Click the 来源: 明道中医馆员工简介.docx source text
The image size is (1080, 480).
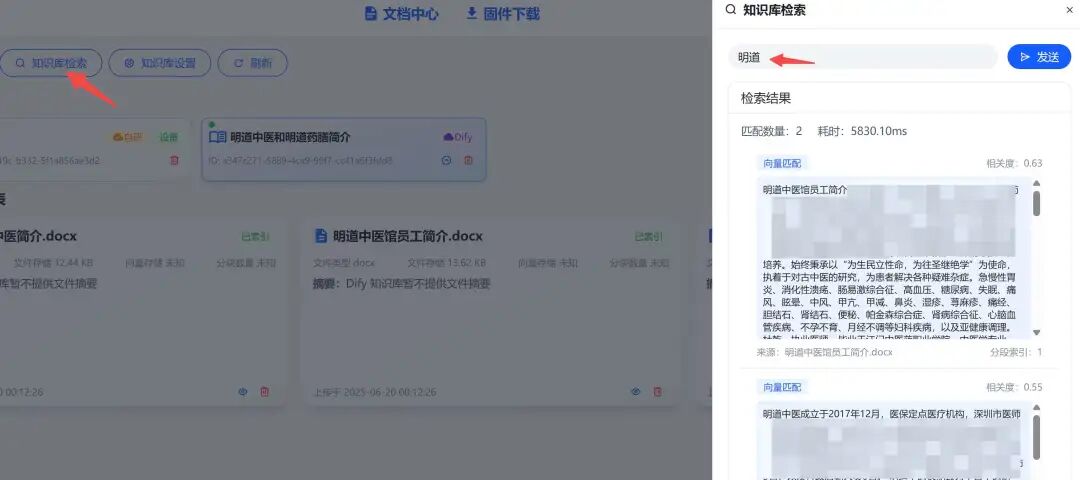[x=824, y=352]
